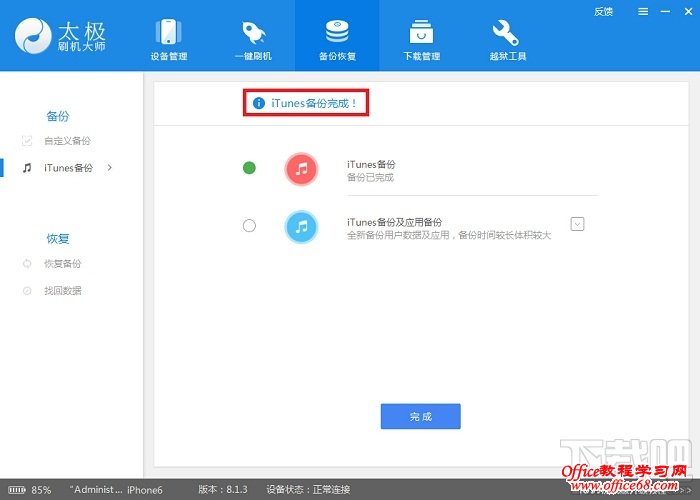Select iTunes备份 sidebar entry
This screenshot has width=700, height=500.
(x=68, y=168)
